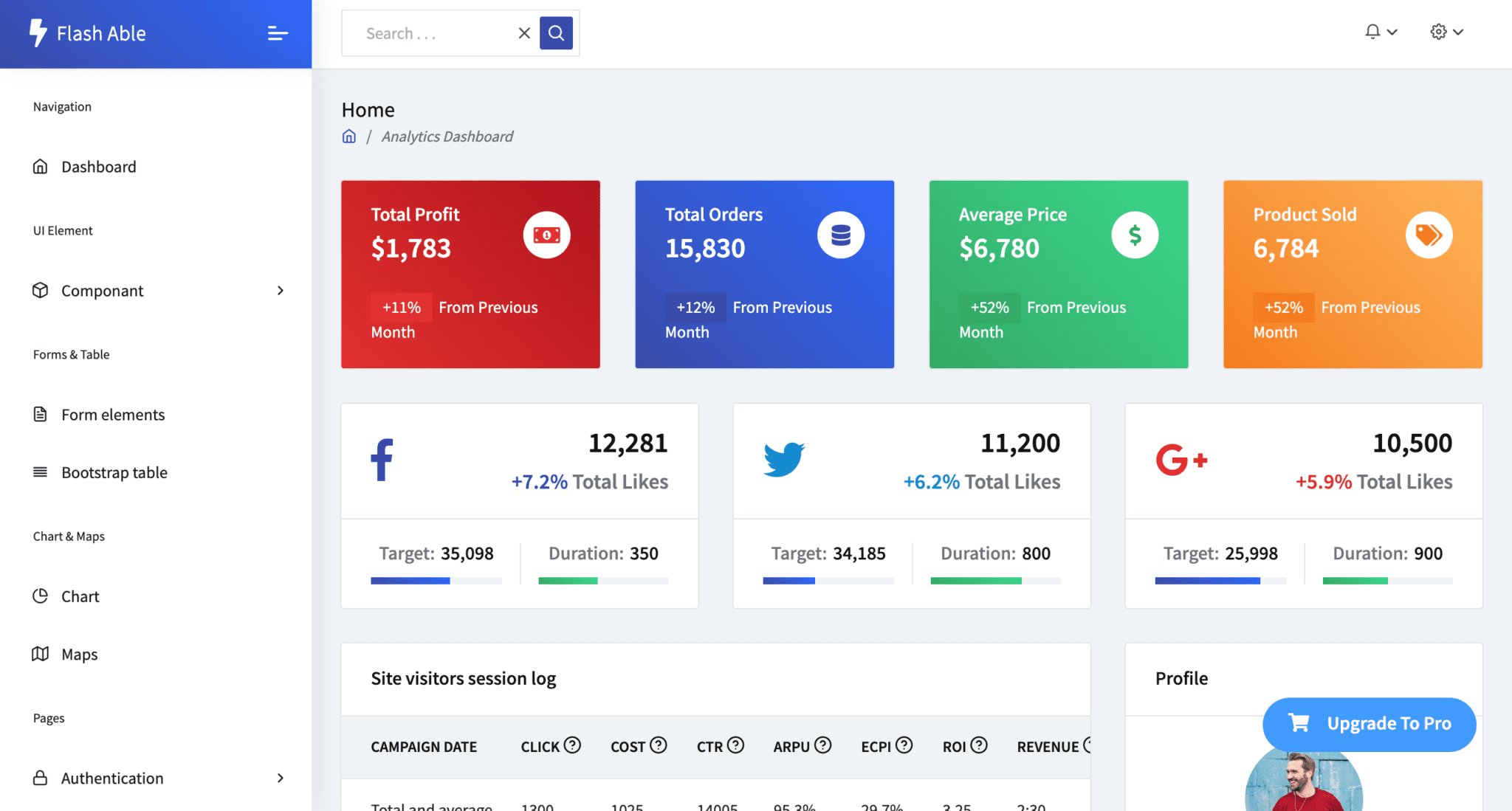Viewport: 1512px width, 811px height.
Task: Click the Facebook icon on the likes card
Action: [381, 459]
